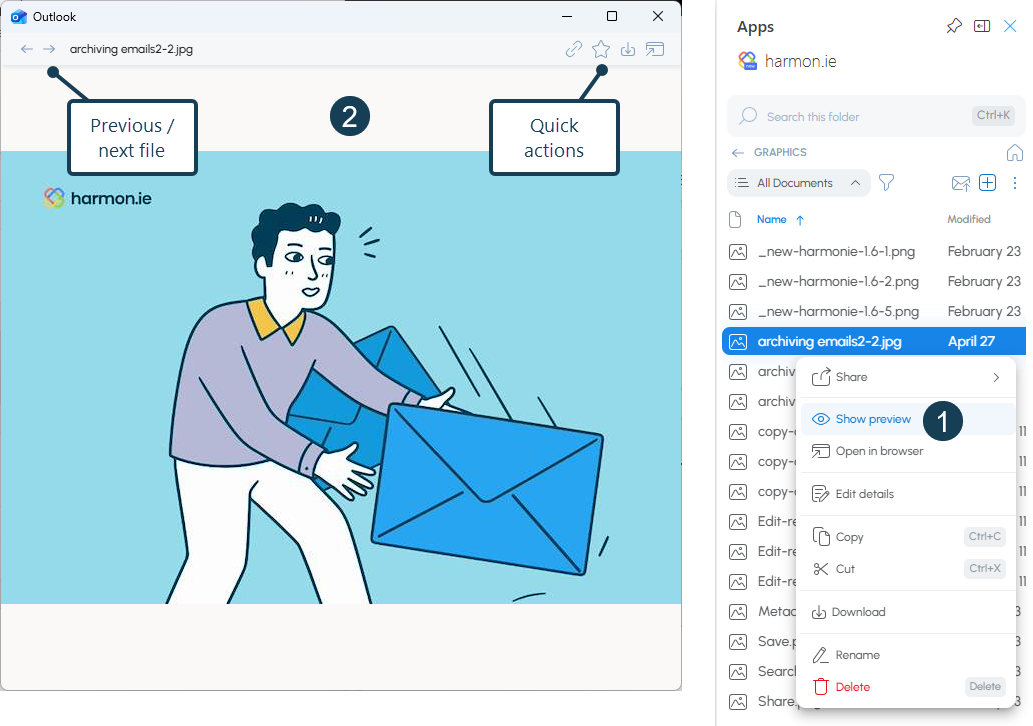Click file type column header icon
Screen dimensions: 1033x726
pos(735,219)
